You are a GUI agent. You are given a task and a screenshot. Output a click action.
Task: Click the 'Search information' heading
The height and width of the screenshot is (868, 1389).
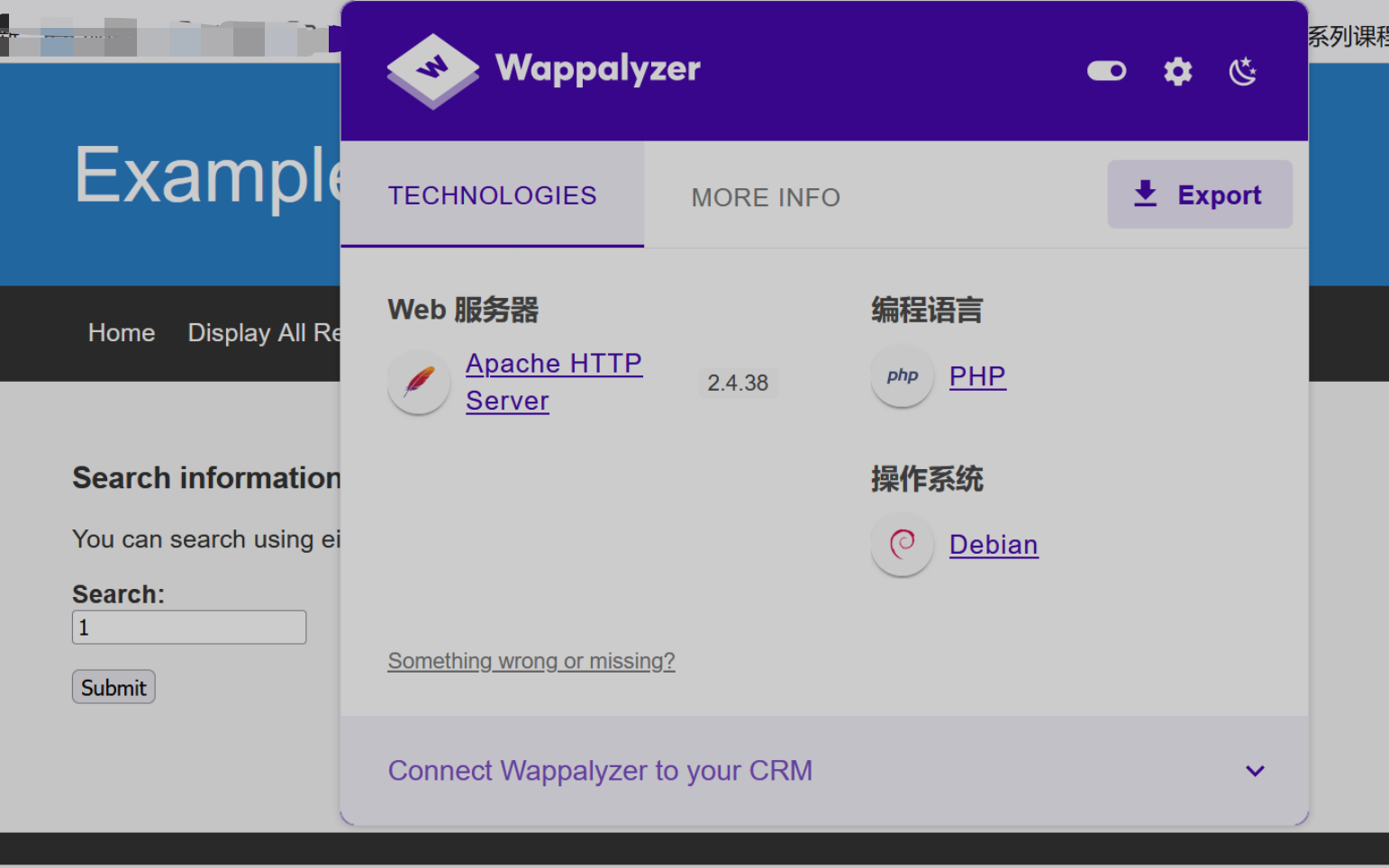[x=206, y=477]
